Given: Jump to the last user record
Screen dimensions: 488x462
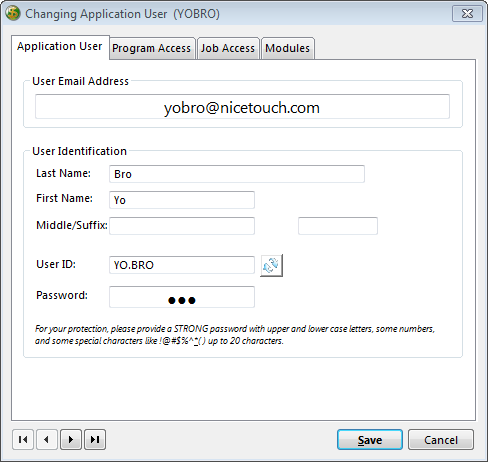Looking at the screenshot, I should (x=95, y=439).
